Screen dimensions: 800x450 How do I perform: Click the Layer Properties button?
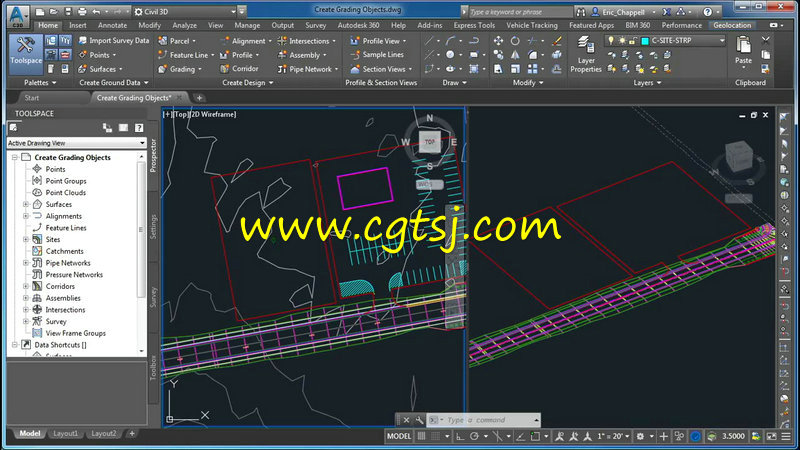click(x=586, y=54)
